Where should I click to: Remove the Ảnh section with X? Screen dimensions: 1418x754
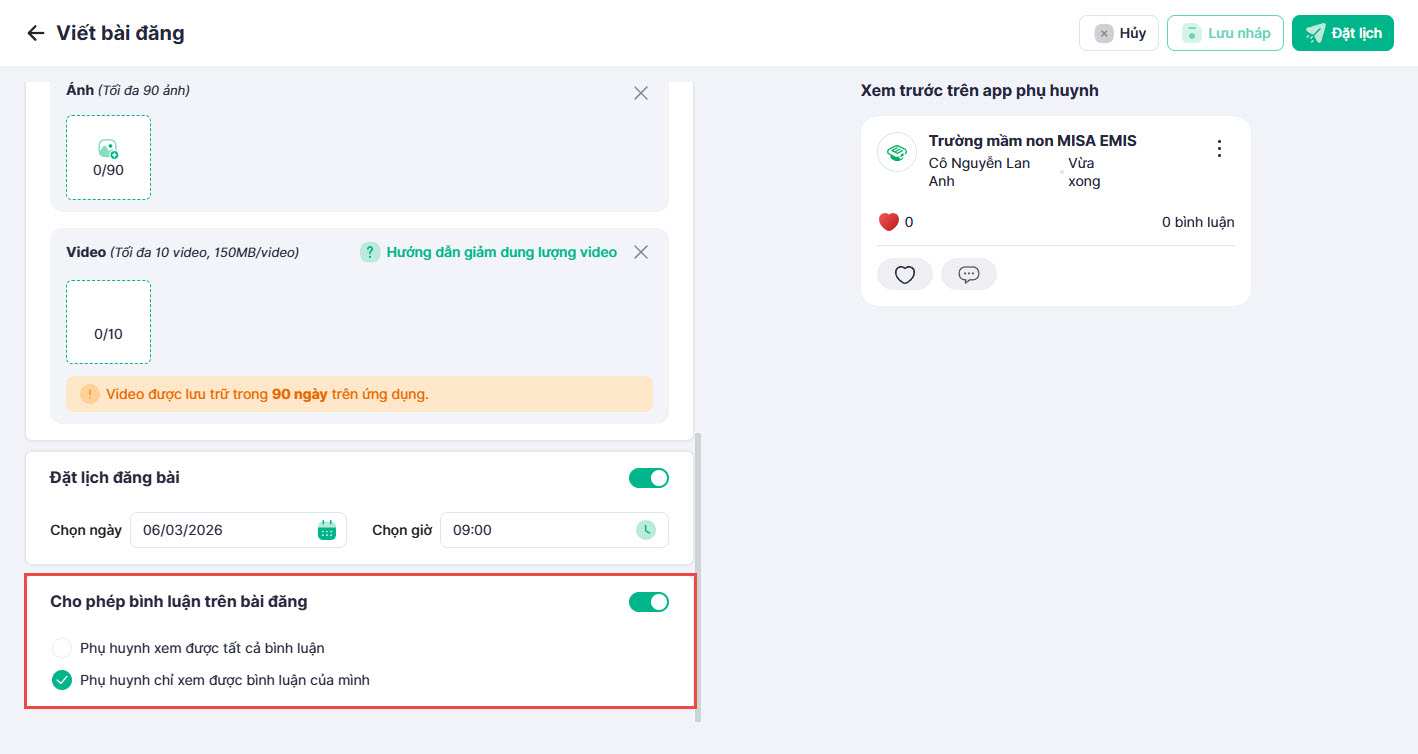click(x=641, y=93)
